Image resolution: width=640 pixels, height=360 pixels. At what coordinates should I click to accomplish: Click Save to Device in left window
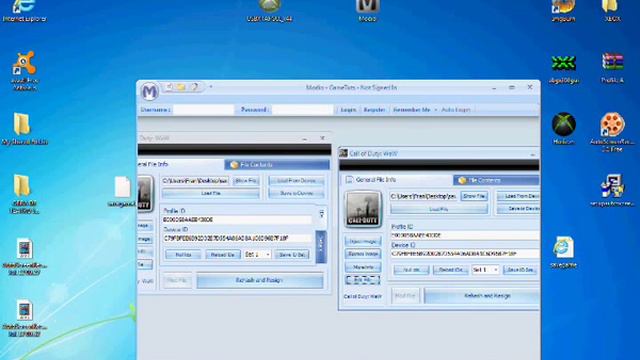point(296,193)
